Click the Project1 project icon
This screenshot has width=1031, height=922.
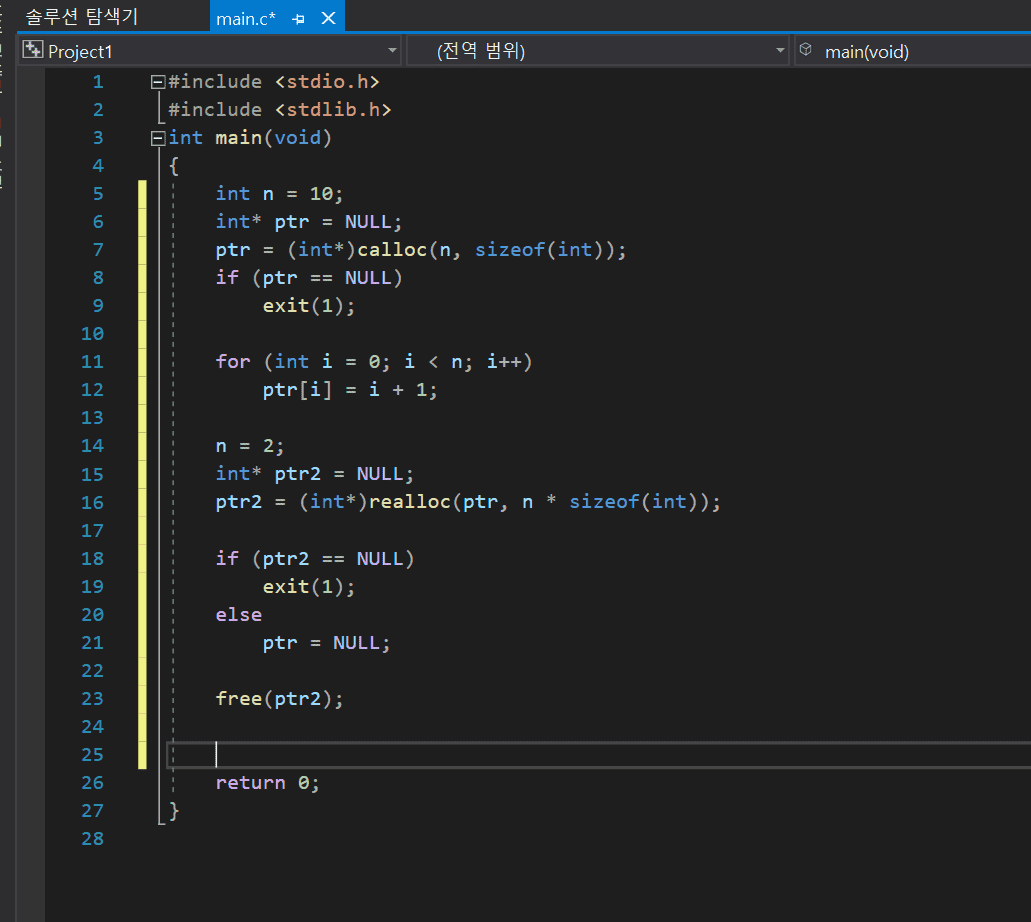click(x=33, y=50)
